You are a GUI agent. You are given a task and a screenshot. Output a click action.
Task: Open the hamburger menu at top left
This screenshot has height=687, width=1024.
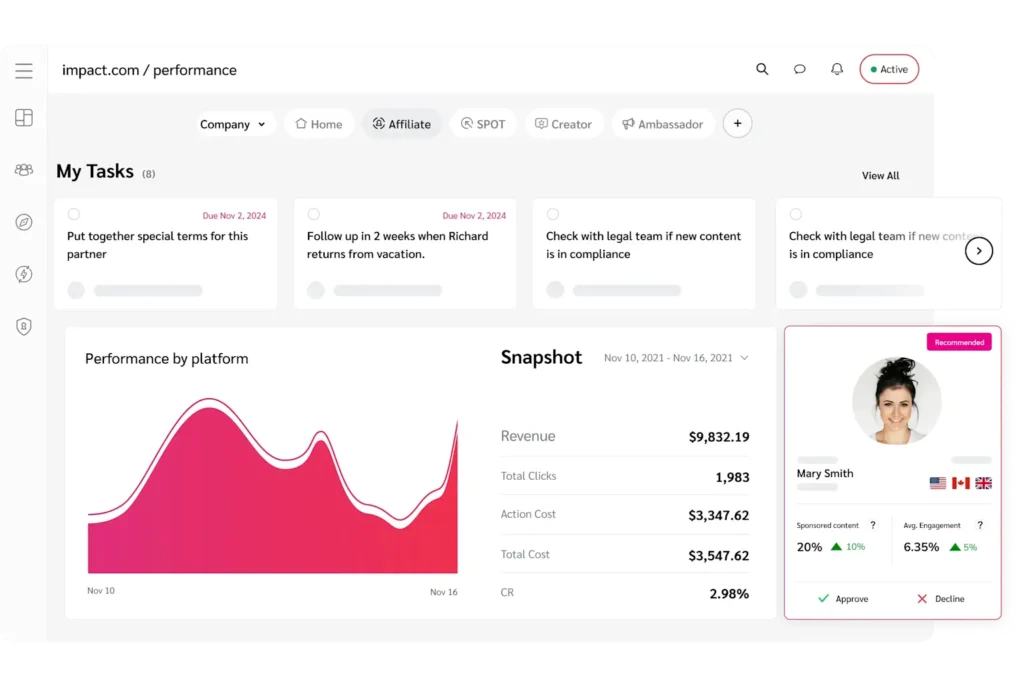[x=24, y=70]
